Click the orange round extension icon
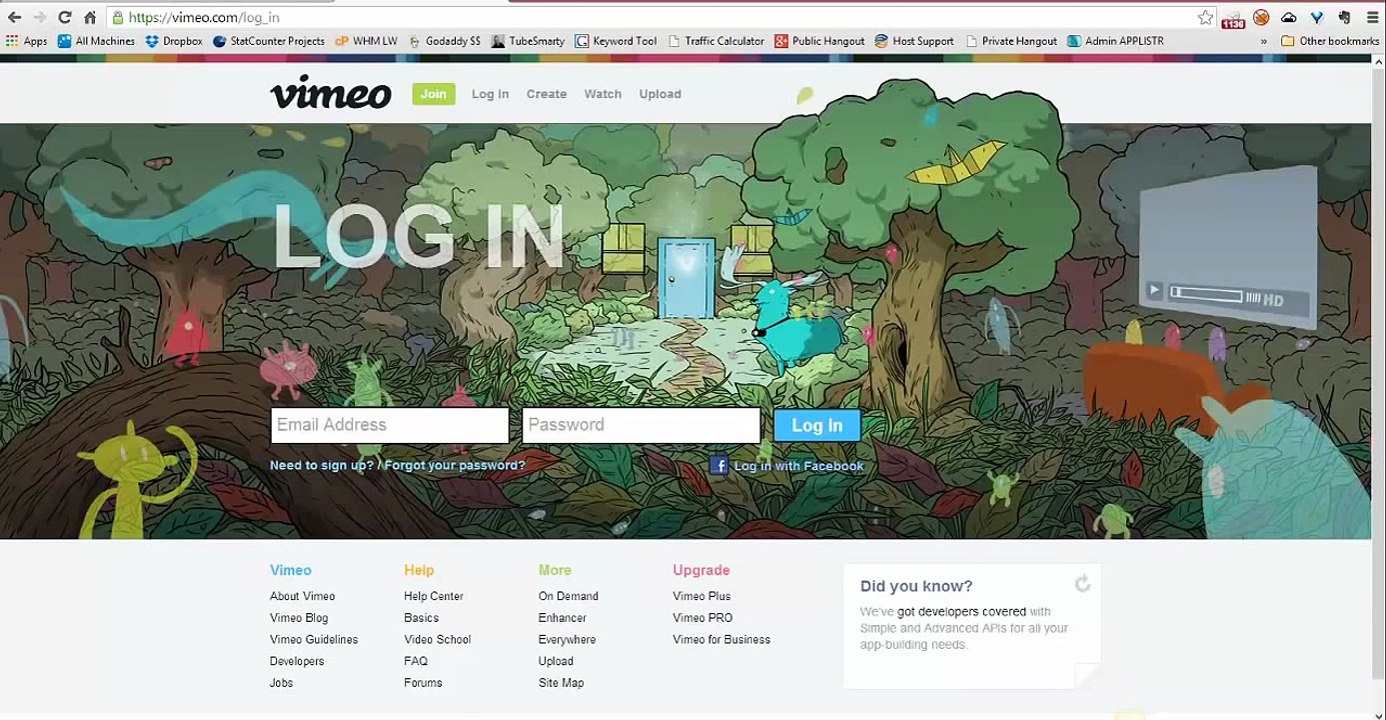 point(1261,17)
